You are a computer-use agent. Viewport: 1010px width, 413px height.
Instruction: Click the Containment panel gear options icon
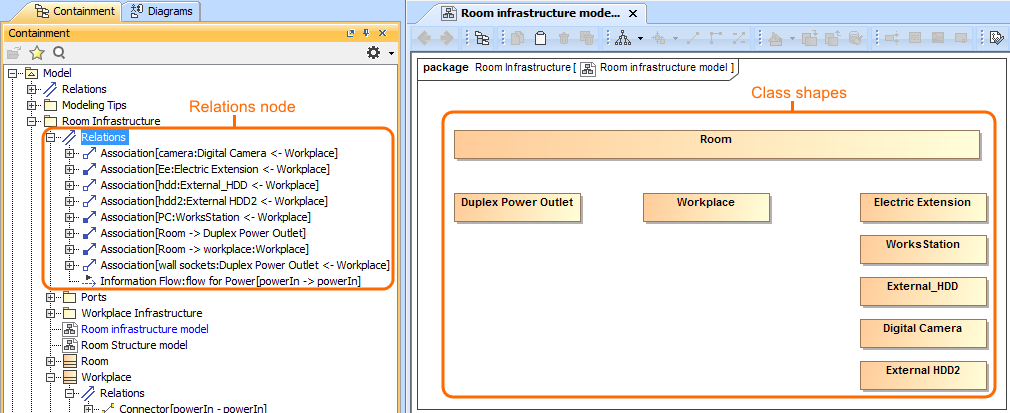click(374, 53)
